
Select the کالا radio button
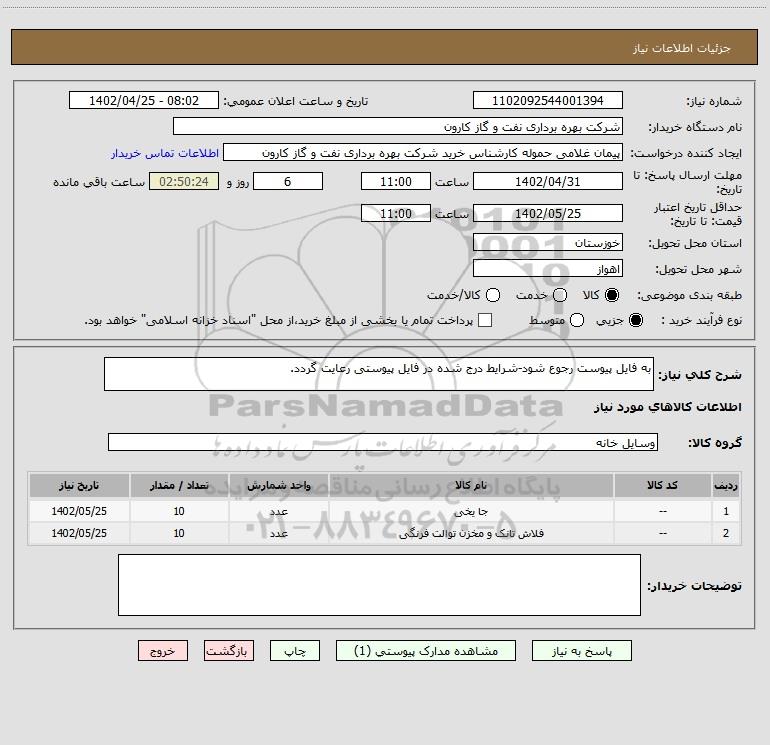tap(612, 295)
